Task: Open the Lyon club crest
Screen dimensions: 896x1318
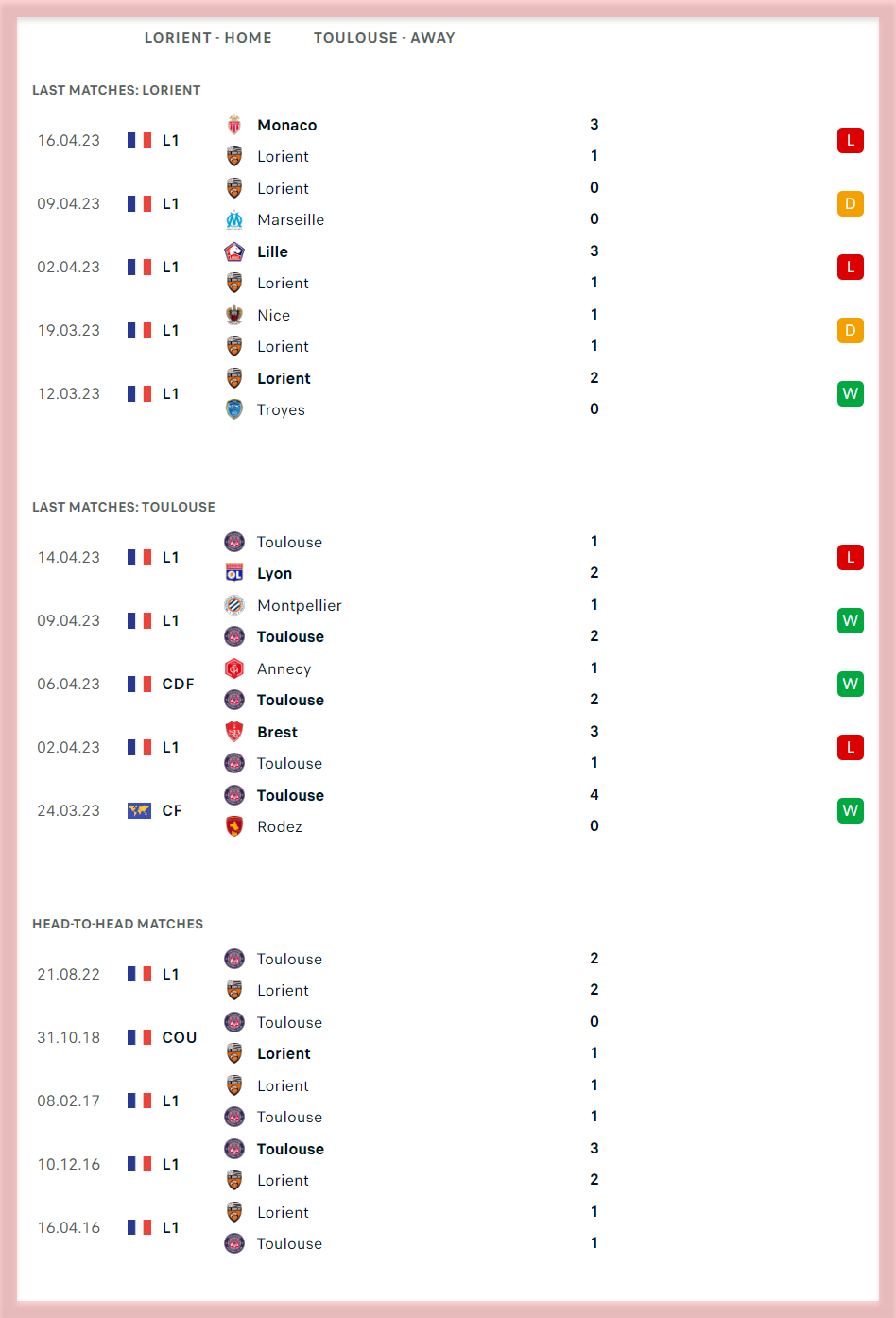Action: coord(234,573)
